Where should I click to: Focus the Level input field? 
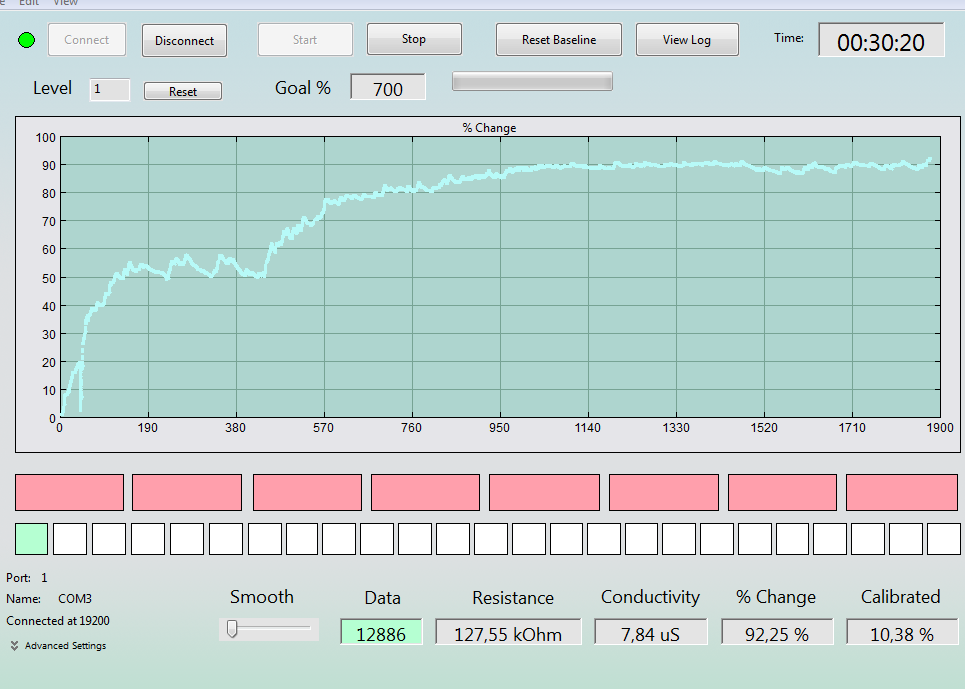click(x=110, y=89)
